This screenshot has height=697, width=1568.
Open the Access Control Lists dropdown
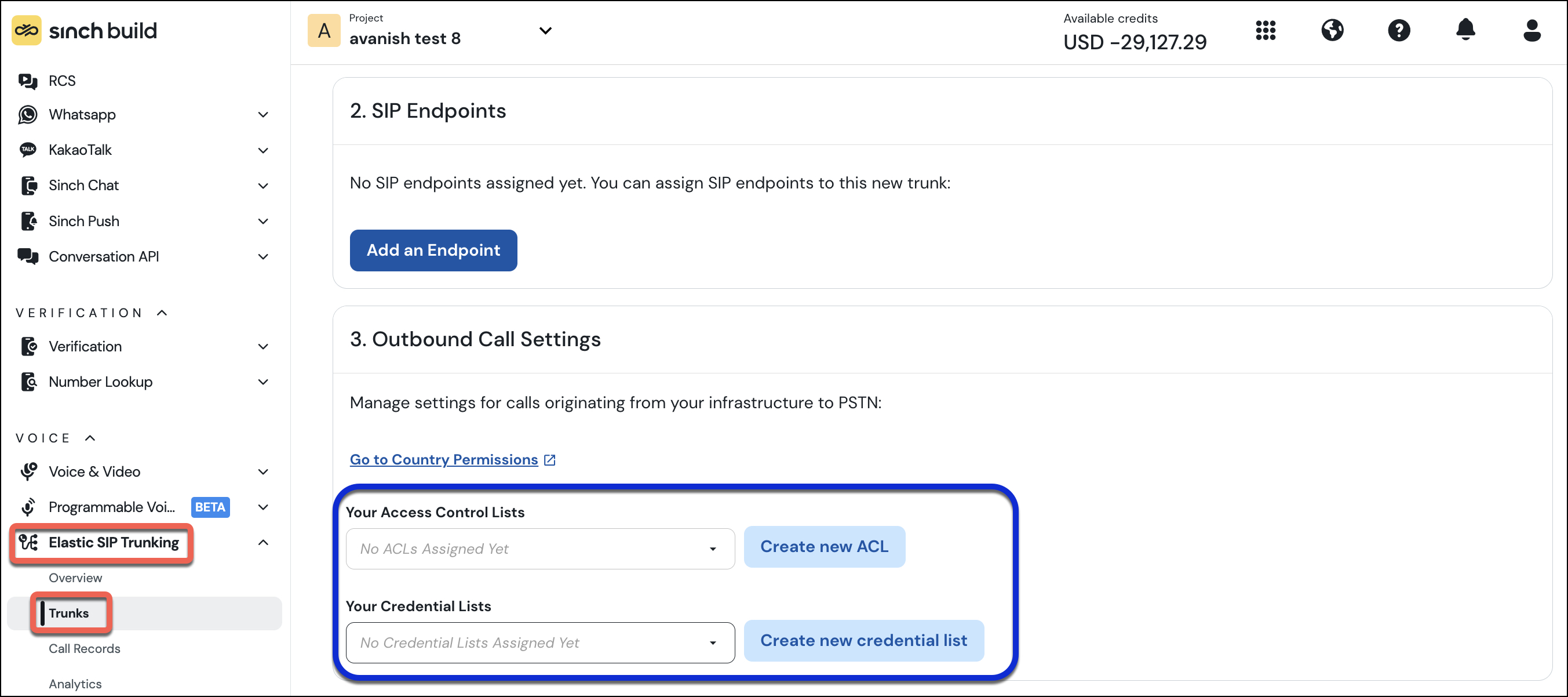click(x=540, y=549)
